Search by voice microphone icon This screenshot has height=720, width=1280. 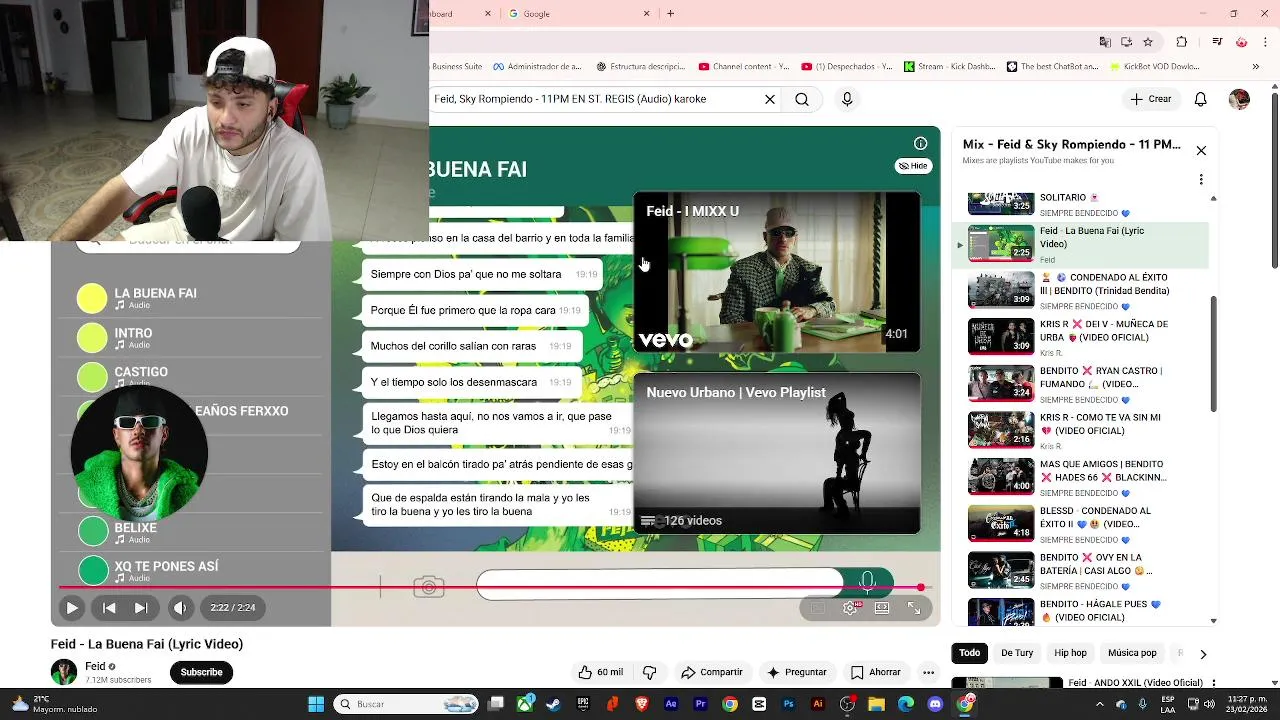point(847,99)
